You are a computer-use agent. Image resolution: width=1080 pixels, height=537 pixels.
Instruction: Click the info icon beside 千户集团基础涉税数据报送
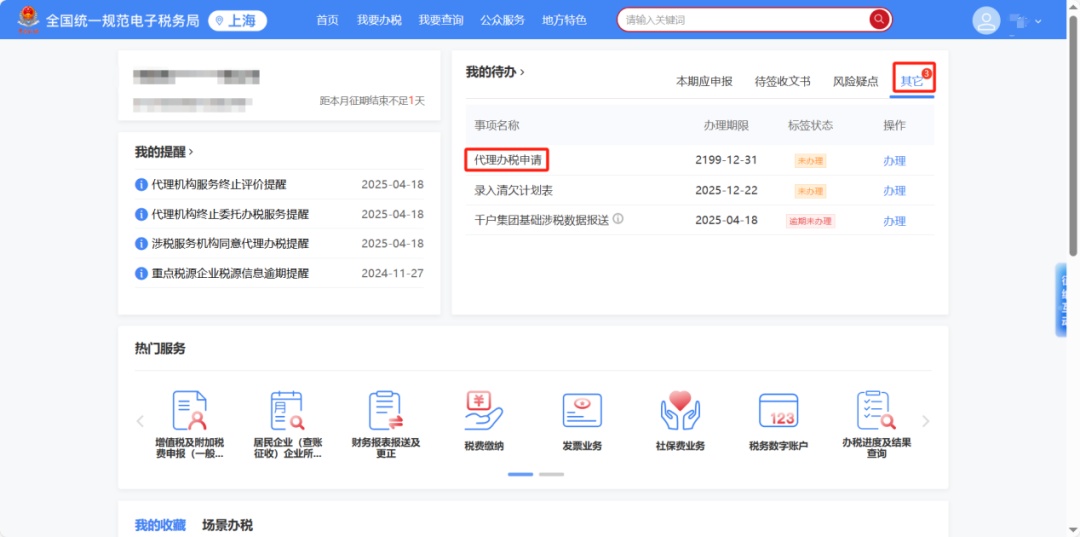[618, 219]
